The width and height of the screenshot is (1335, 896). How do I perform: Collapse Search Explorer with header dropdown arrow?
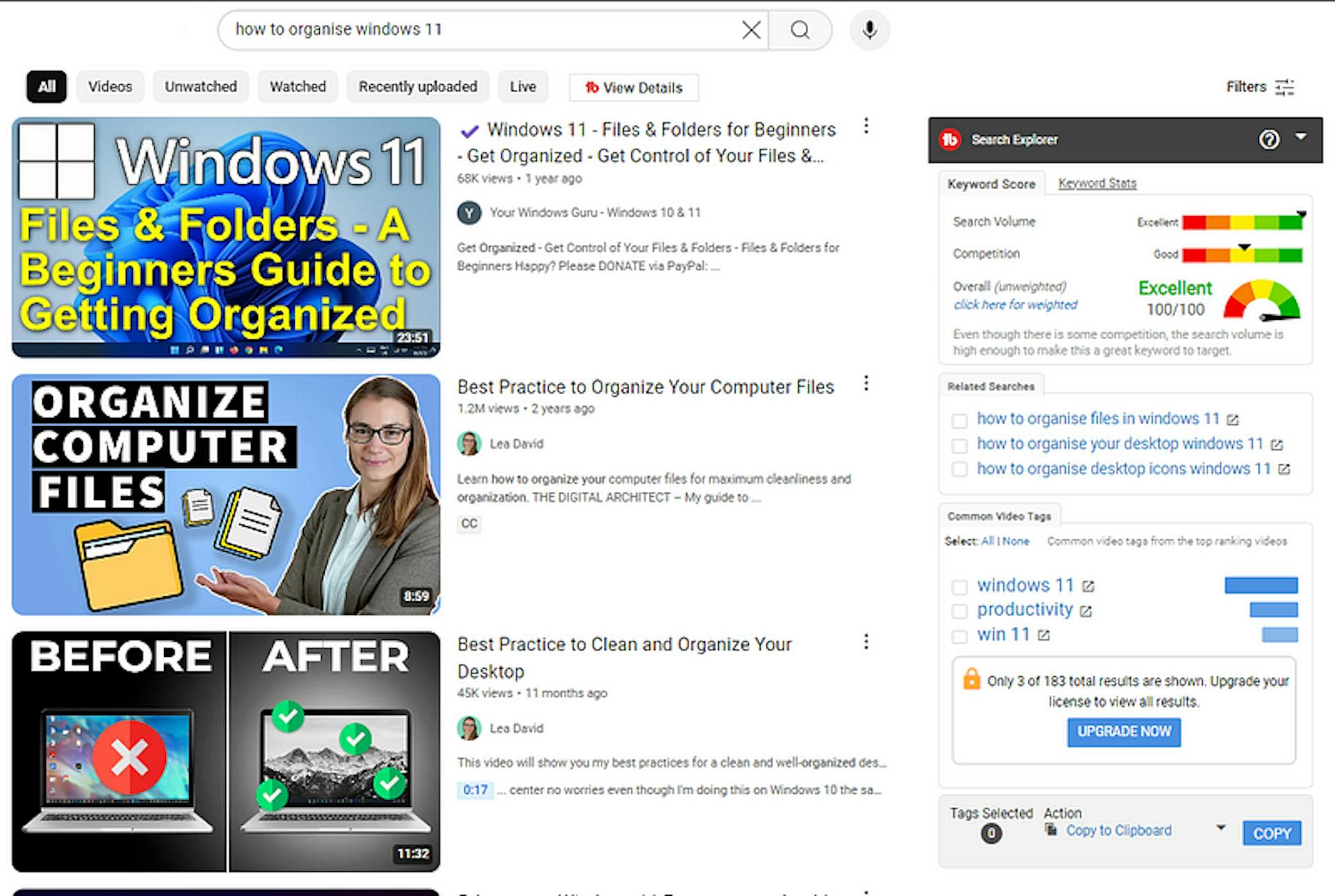tap(1301, 137)
